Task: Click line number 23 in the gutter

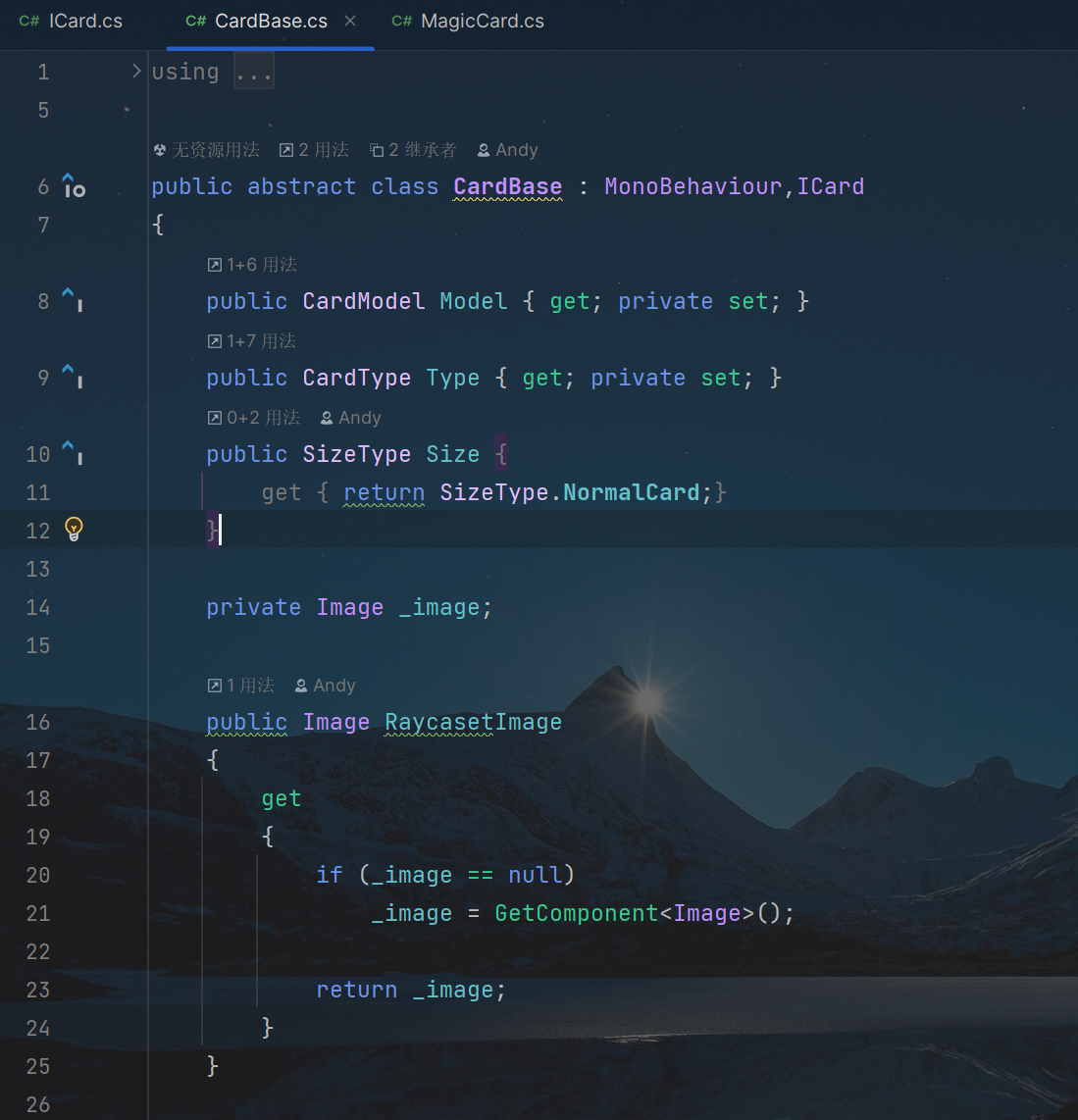Action: (x=38, y=990)
